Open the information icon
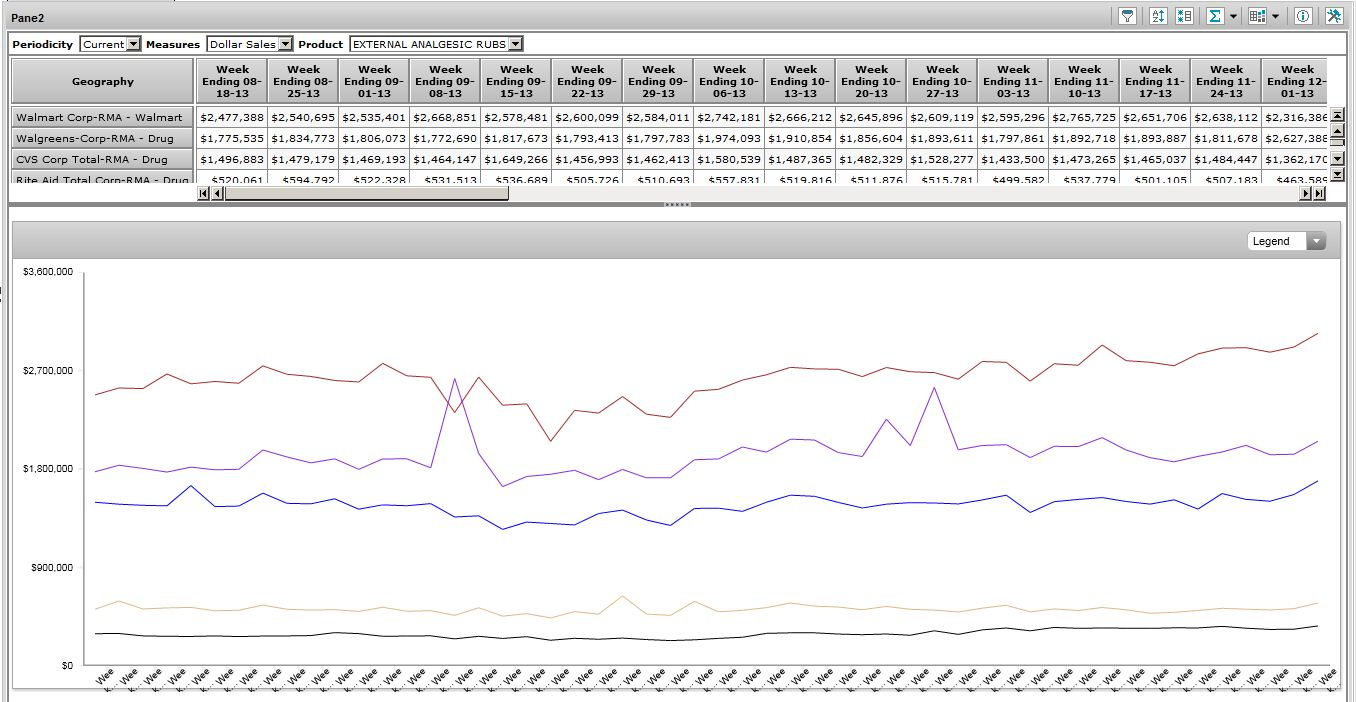This screenshot has width=1356, height=702. [x=1303, y=16]
